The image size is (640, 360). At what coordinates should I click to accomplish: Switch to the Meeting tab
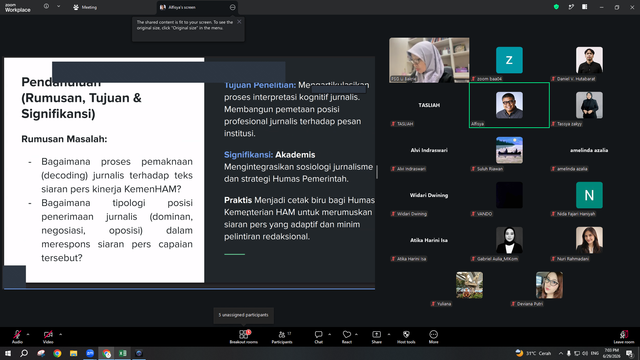click(85, 7)
